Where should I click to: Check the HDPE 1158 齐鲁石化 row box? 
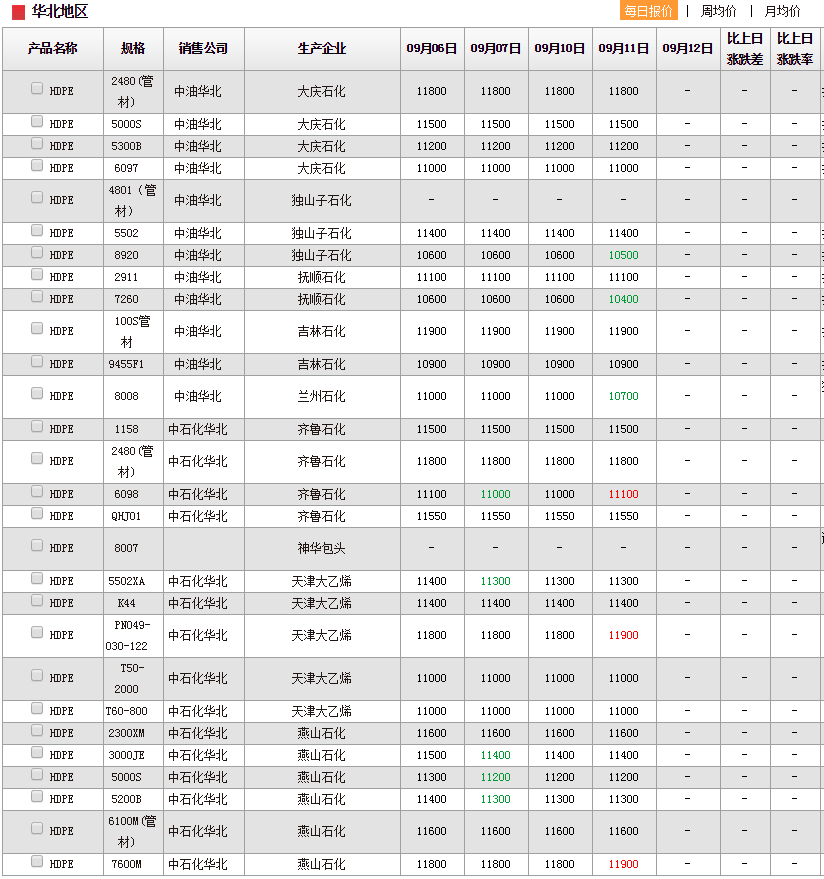point(37,427)
